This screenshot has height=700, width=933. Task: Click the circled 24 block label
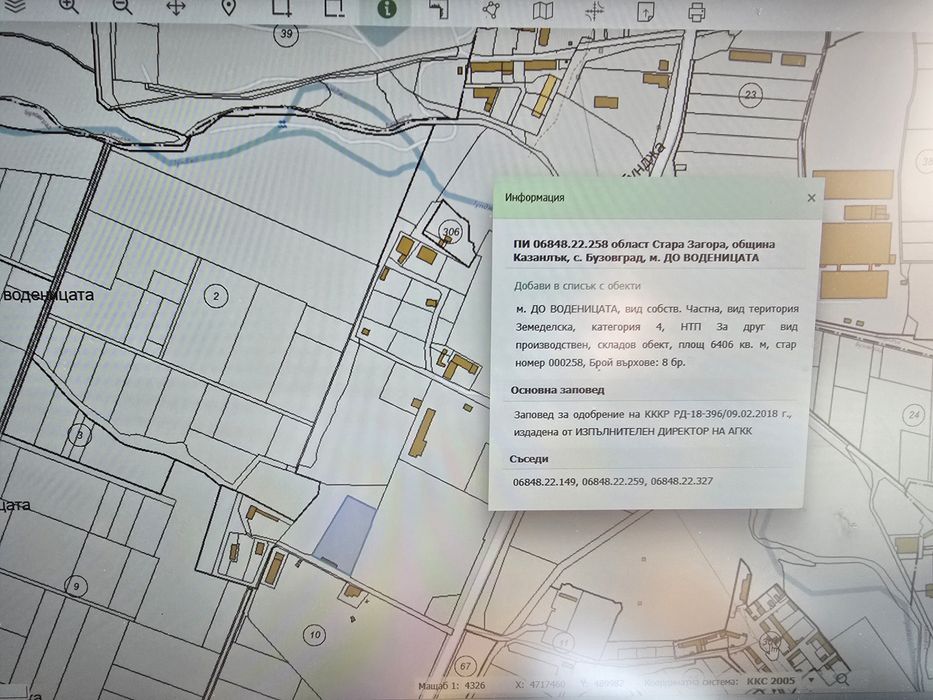point(913,414)
